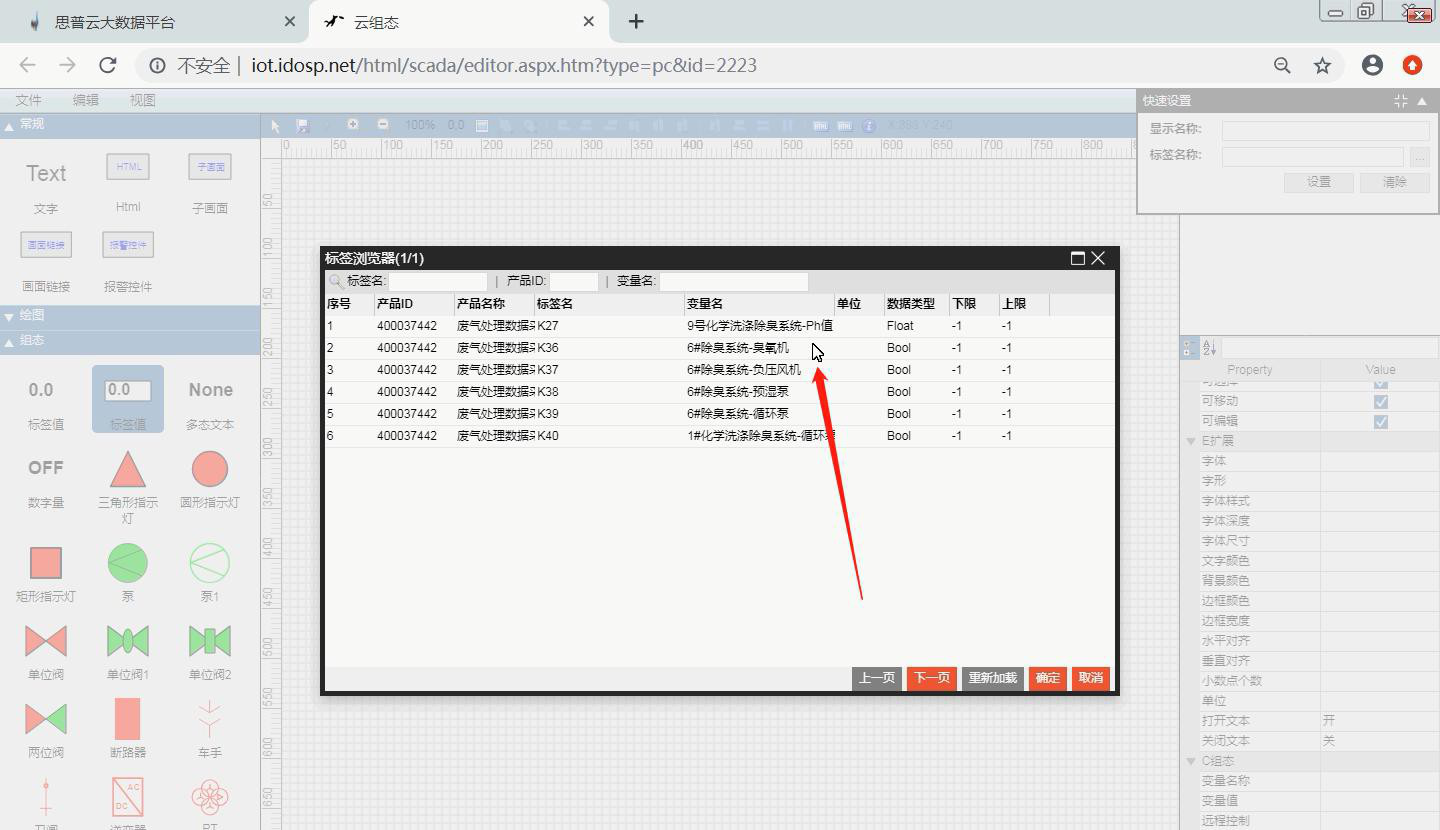
Task: Click the 变量名 search input field
Action: tap(733, 282)
